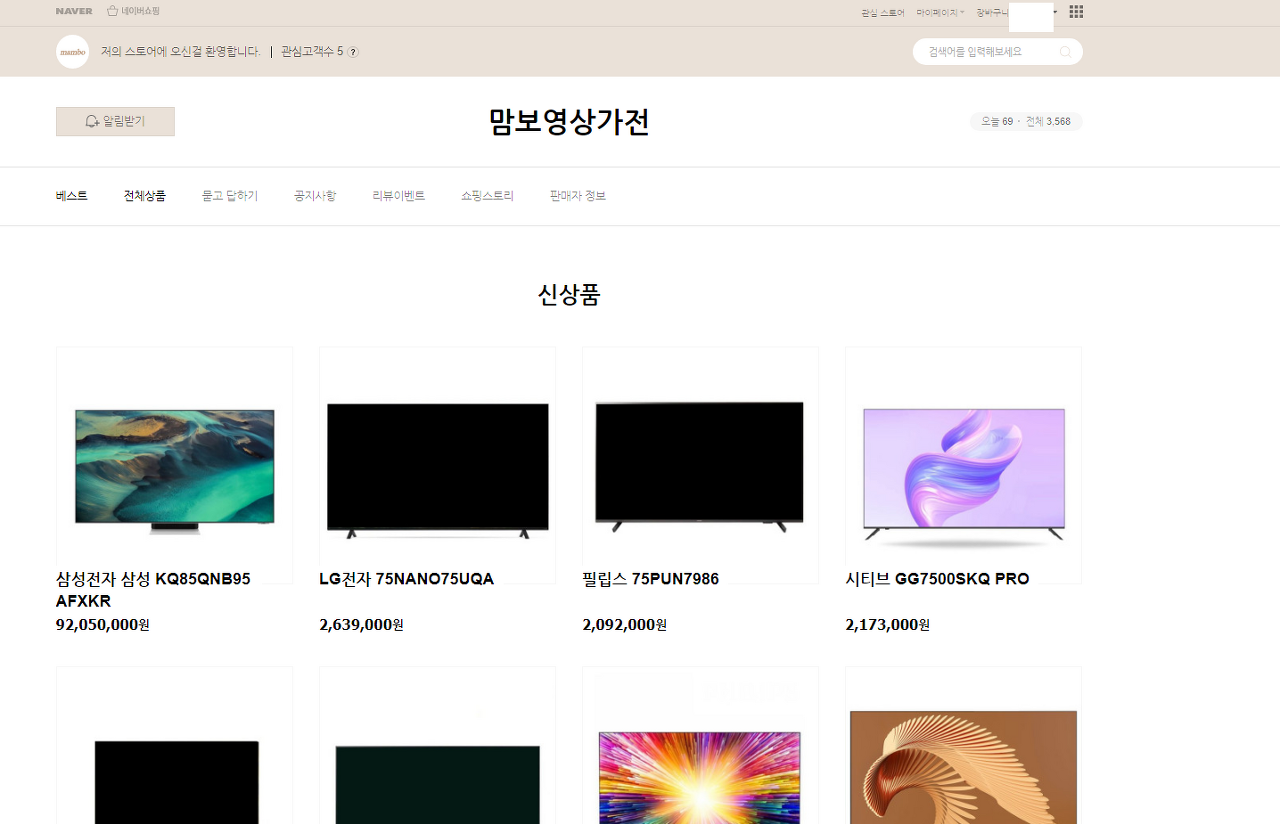Open Philips 75PUN7986 TV thumbnail
This screenshot has height=824, width=1280.
coord(700,465)
